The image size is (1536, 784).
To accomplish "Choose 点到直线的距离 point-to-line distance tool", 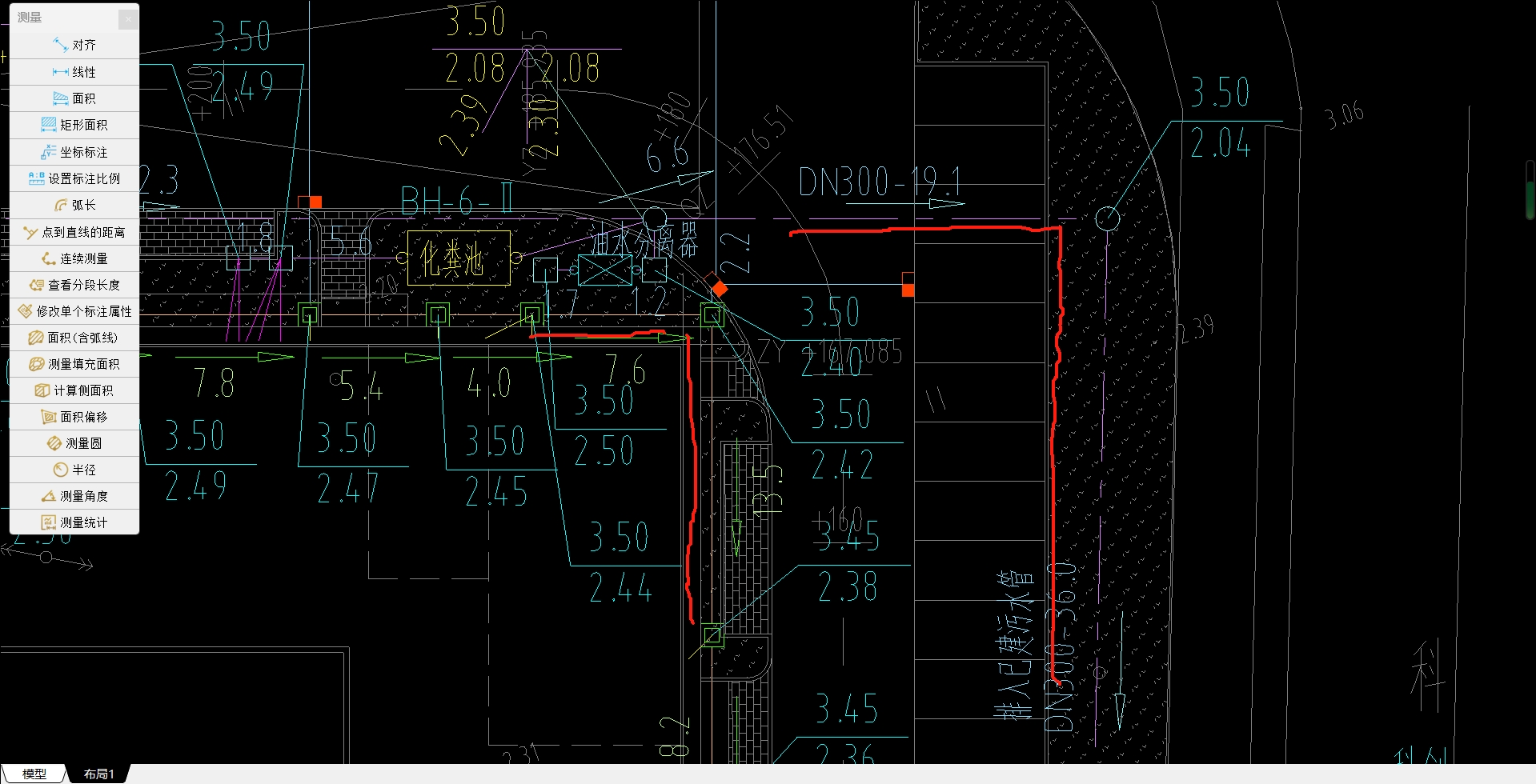I will click(x=74, y=232).
